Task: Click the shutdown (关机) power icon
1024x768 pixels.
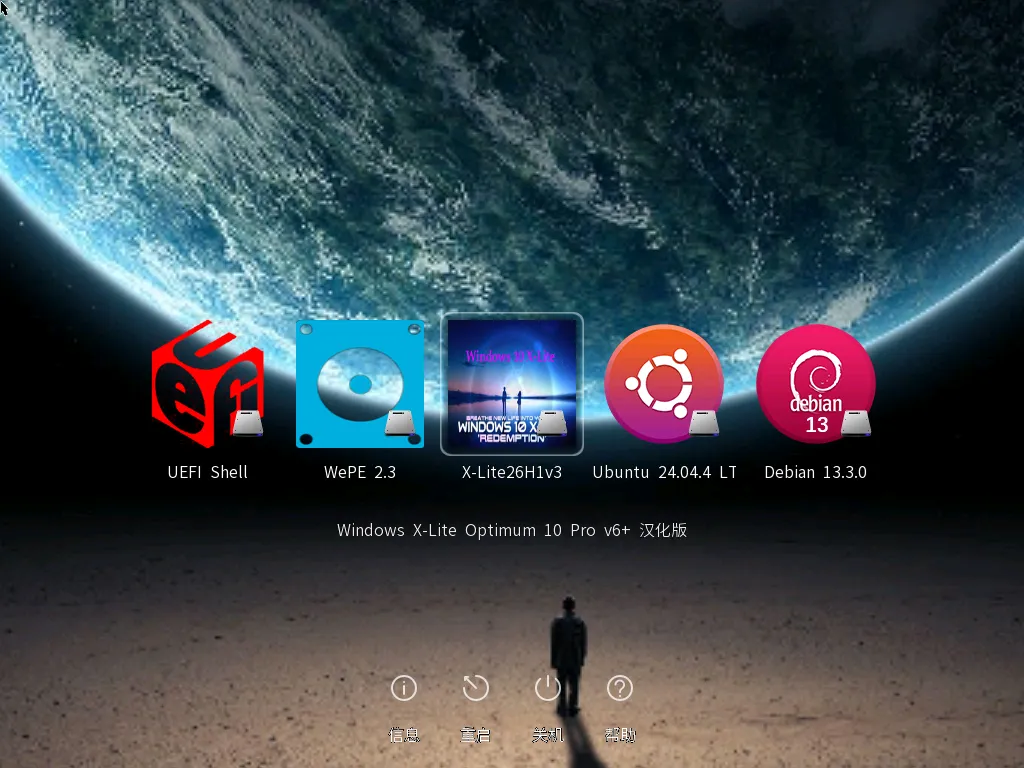Action: (547, 688)
